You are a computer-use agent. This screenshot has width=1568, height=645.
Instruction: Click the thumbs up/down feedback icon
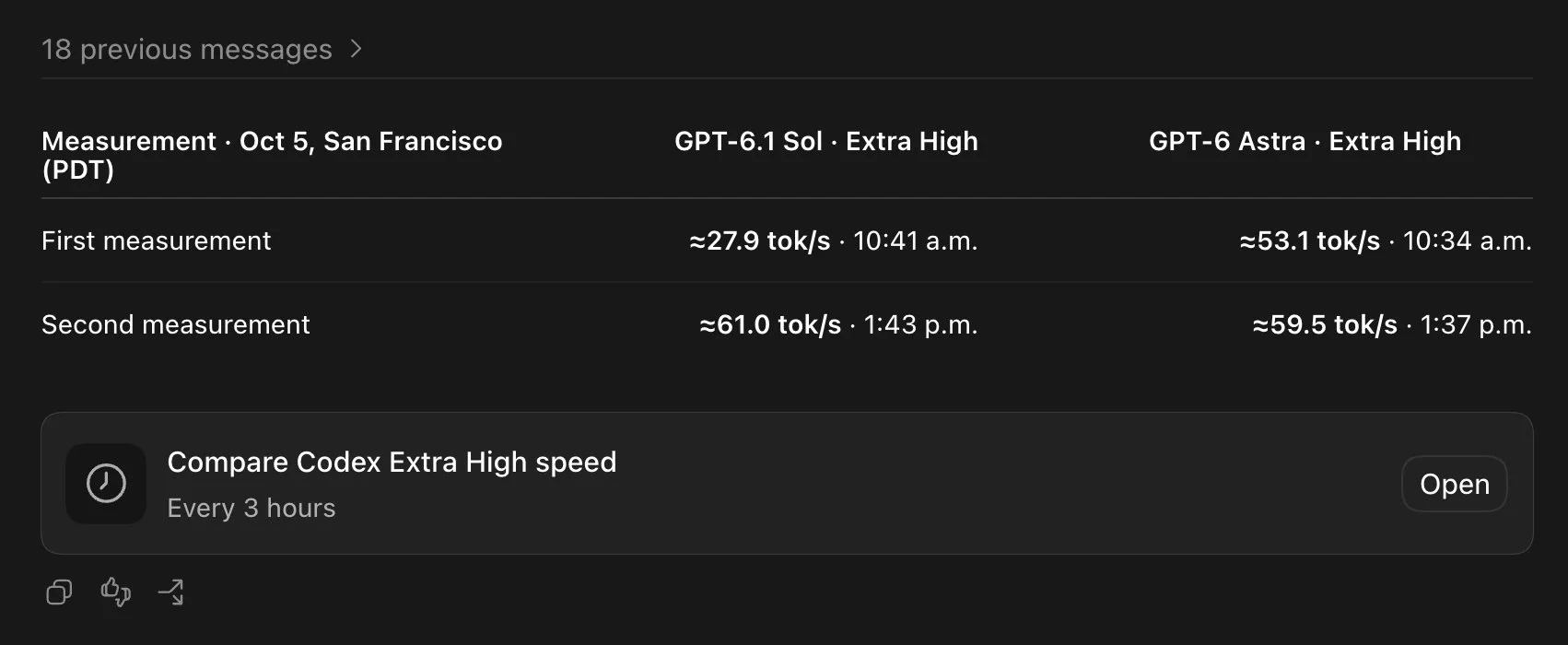pos(115,592)
